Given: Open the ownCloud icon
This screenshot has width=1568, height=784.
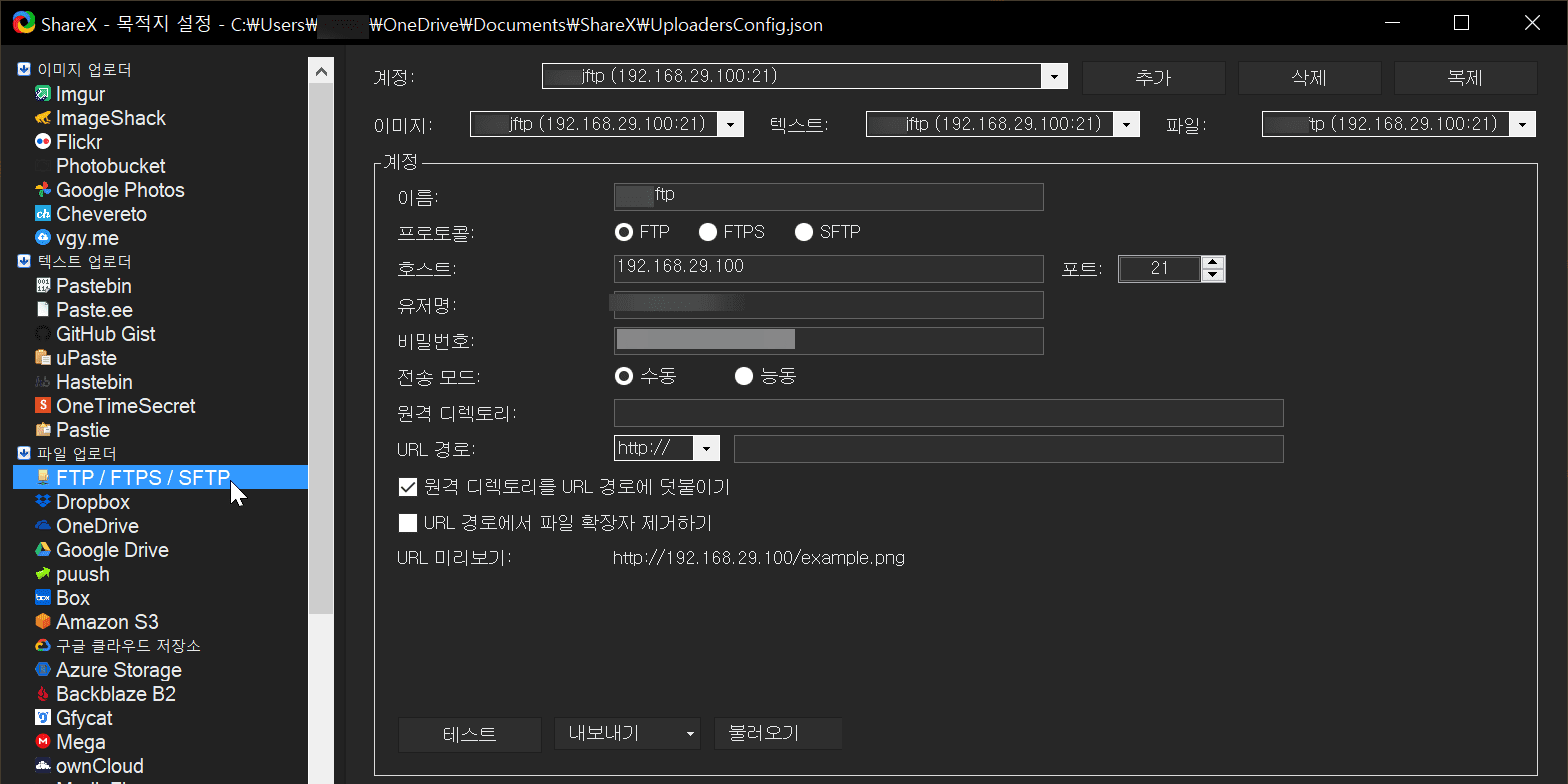Looking at the screenshot, I should [x=43, y=766].
